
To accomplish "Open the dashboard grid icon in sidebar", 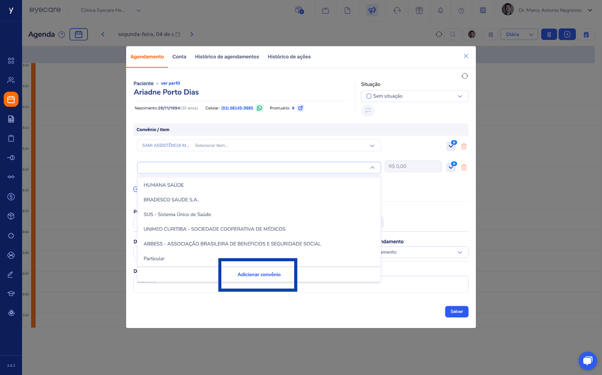I will point(11,61).
